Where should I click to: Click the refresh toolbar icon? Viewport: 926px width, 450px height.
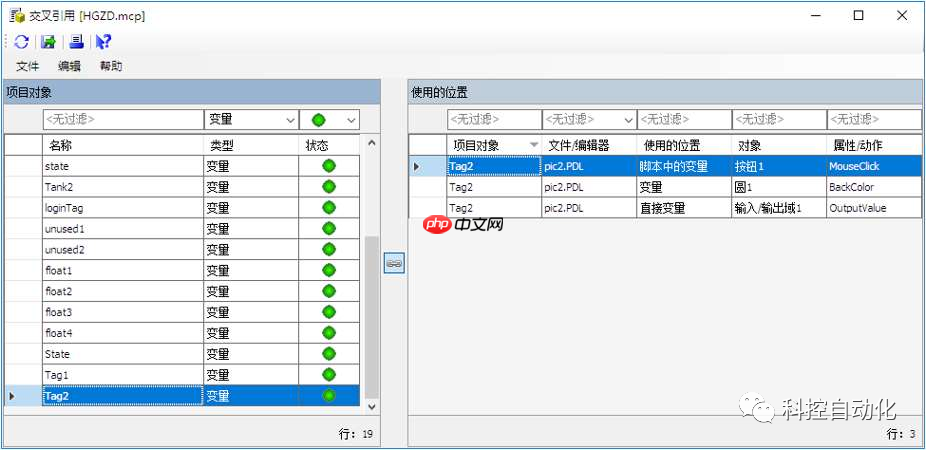(21, 41)
